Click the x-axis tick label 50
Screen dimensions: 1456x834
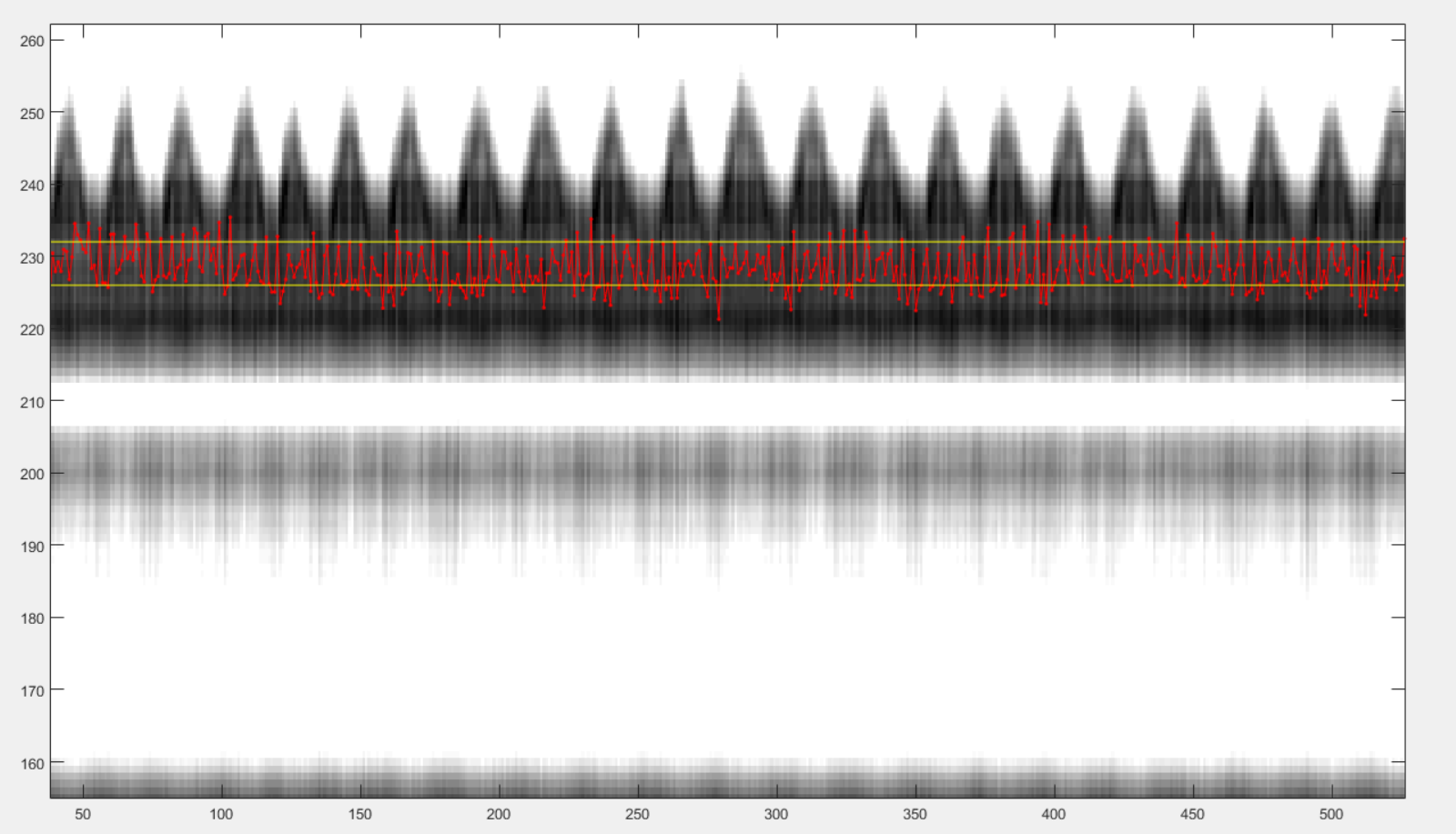[x=83, y=814]
